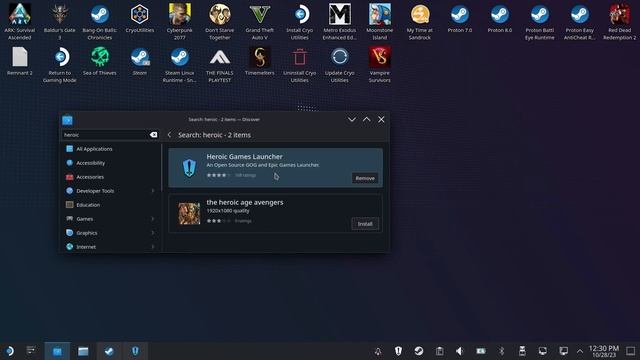The height and width of the screenshot is (360, 640).
Task: Click the Discover app taskbar button
Action: 57,351
